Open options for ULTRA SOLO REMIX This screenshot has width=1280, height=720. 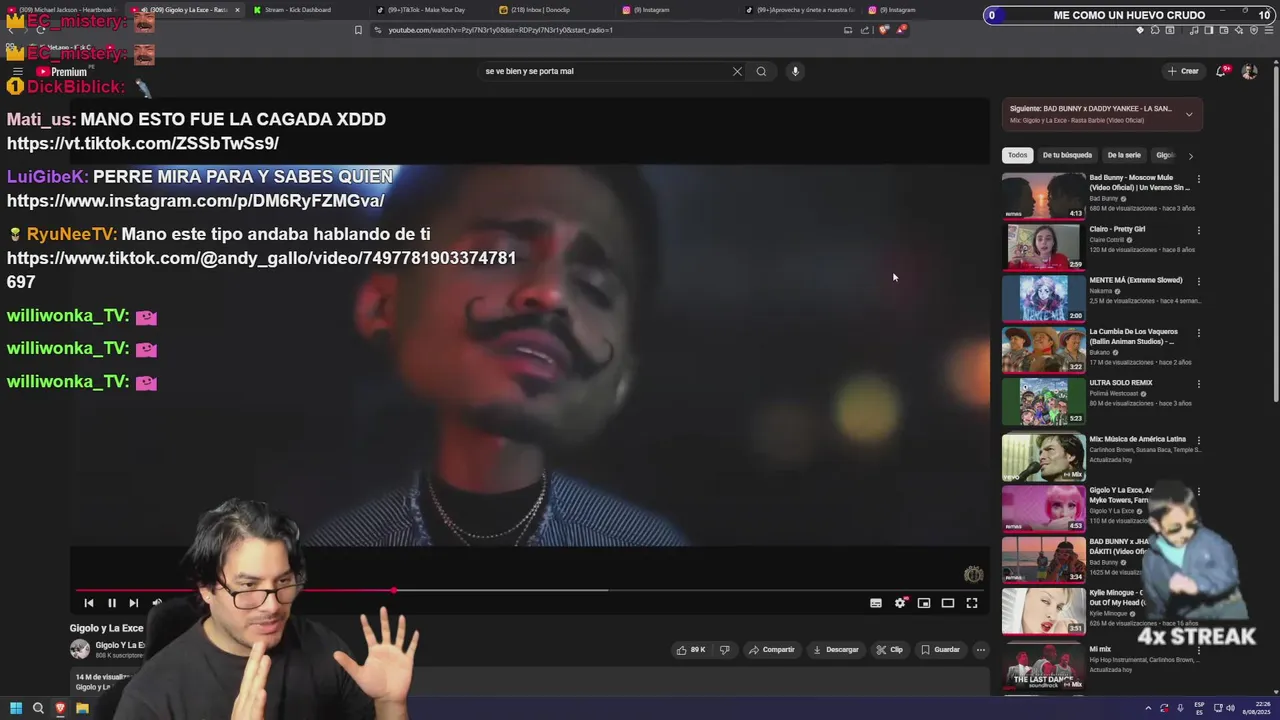(1198, 384)
